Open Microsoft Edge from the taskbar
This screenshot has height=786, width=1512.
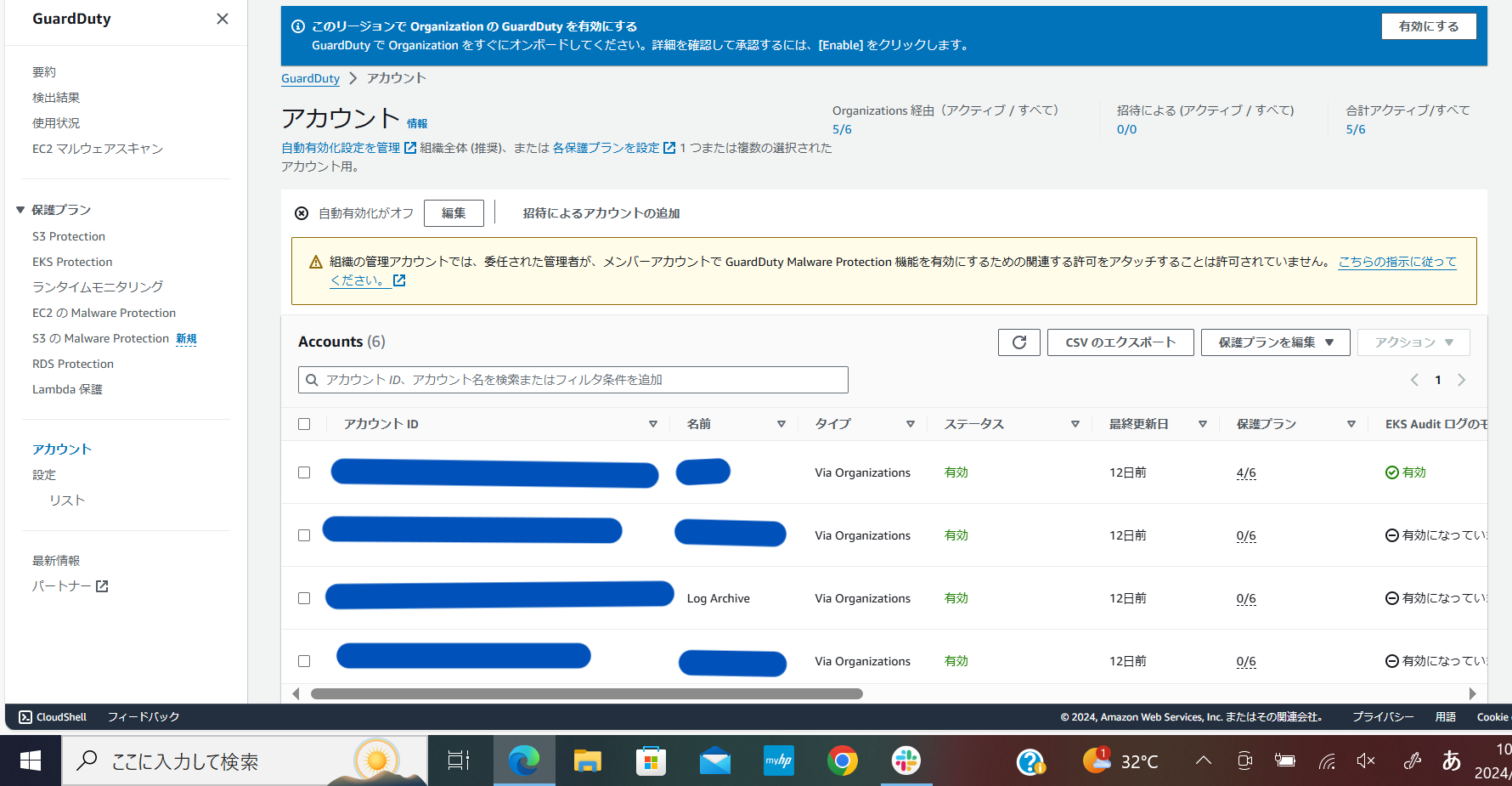(x=524, y=761)
